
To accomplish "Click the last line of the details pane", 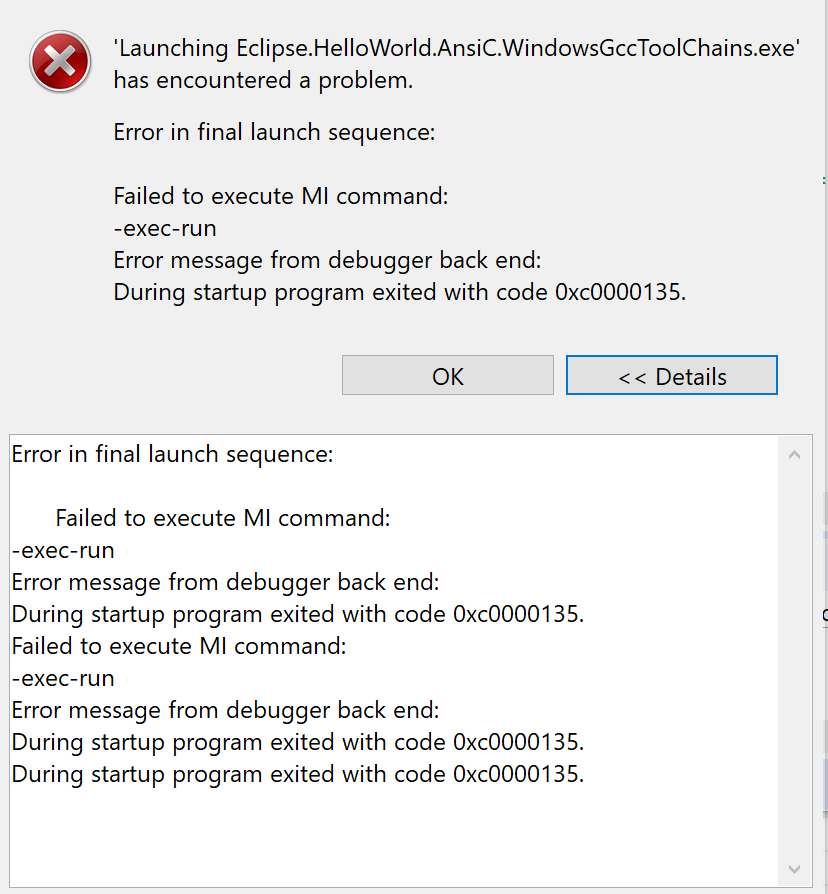I will tap(297, 774).
